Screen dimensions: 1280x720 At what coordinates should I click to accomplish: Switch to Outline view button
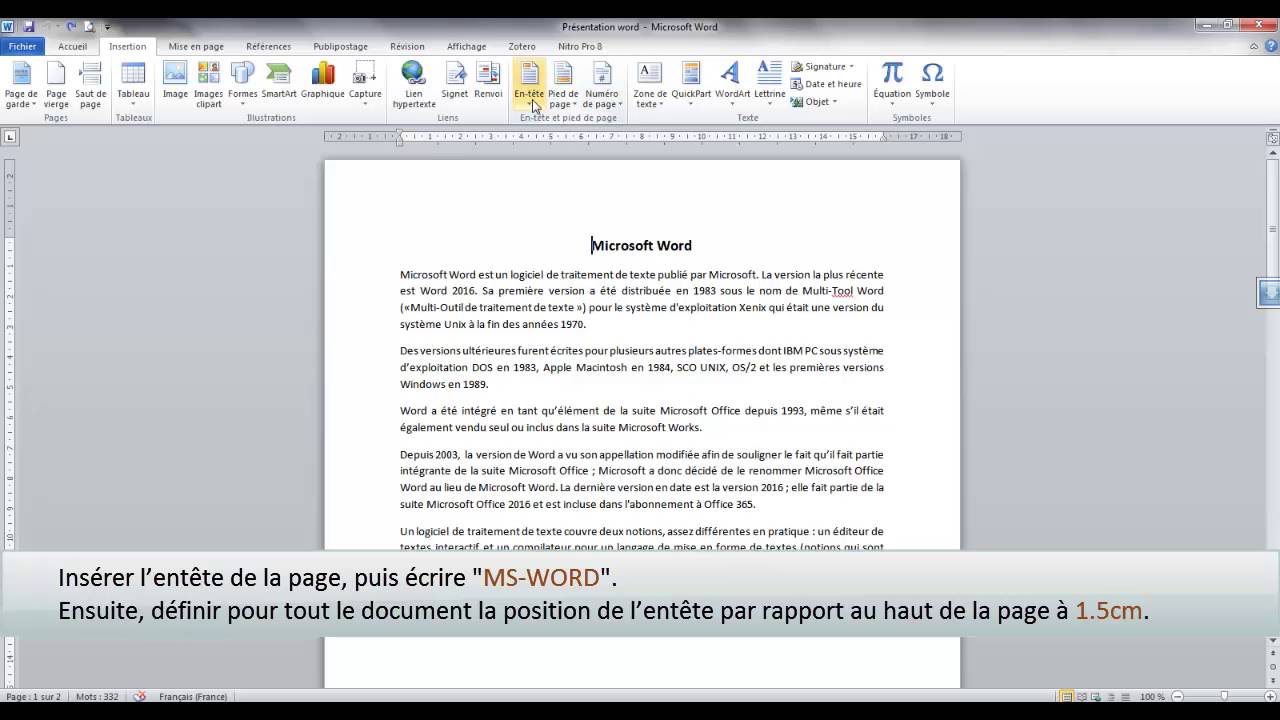pyautogui.click(x=1110, y=696)
